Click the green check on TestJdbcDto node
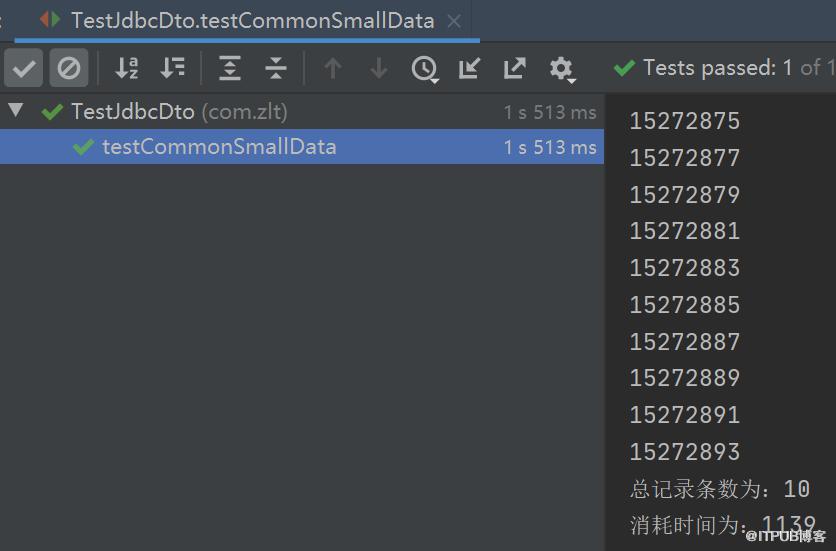 52,112
